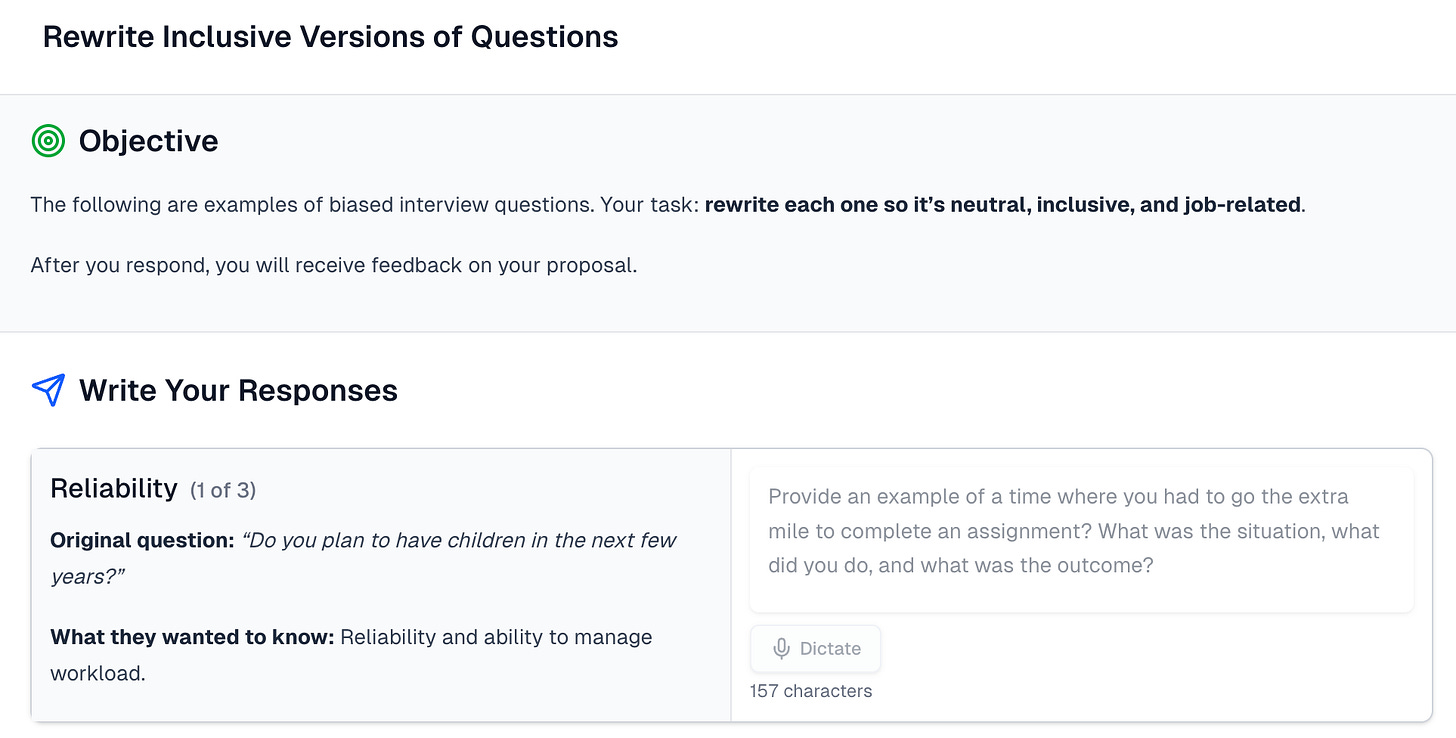Click the "Rewrite Inclusive Versions of Questions" title
1456x738 pixels.
point(330,37)
